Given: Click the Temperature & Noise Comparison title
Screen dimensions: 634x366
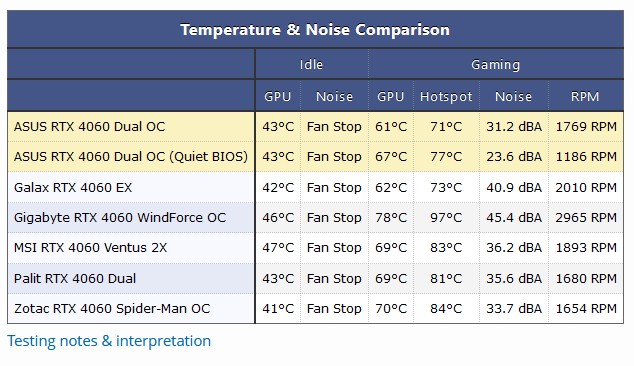Looking at the screenshot, I should tap(315, 30).
